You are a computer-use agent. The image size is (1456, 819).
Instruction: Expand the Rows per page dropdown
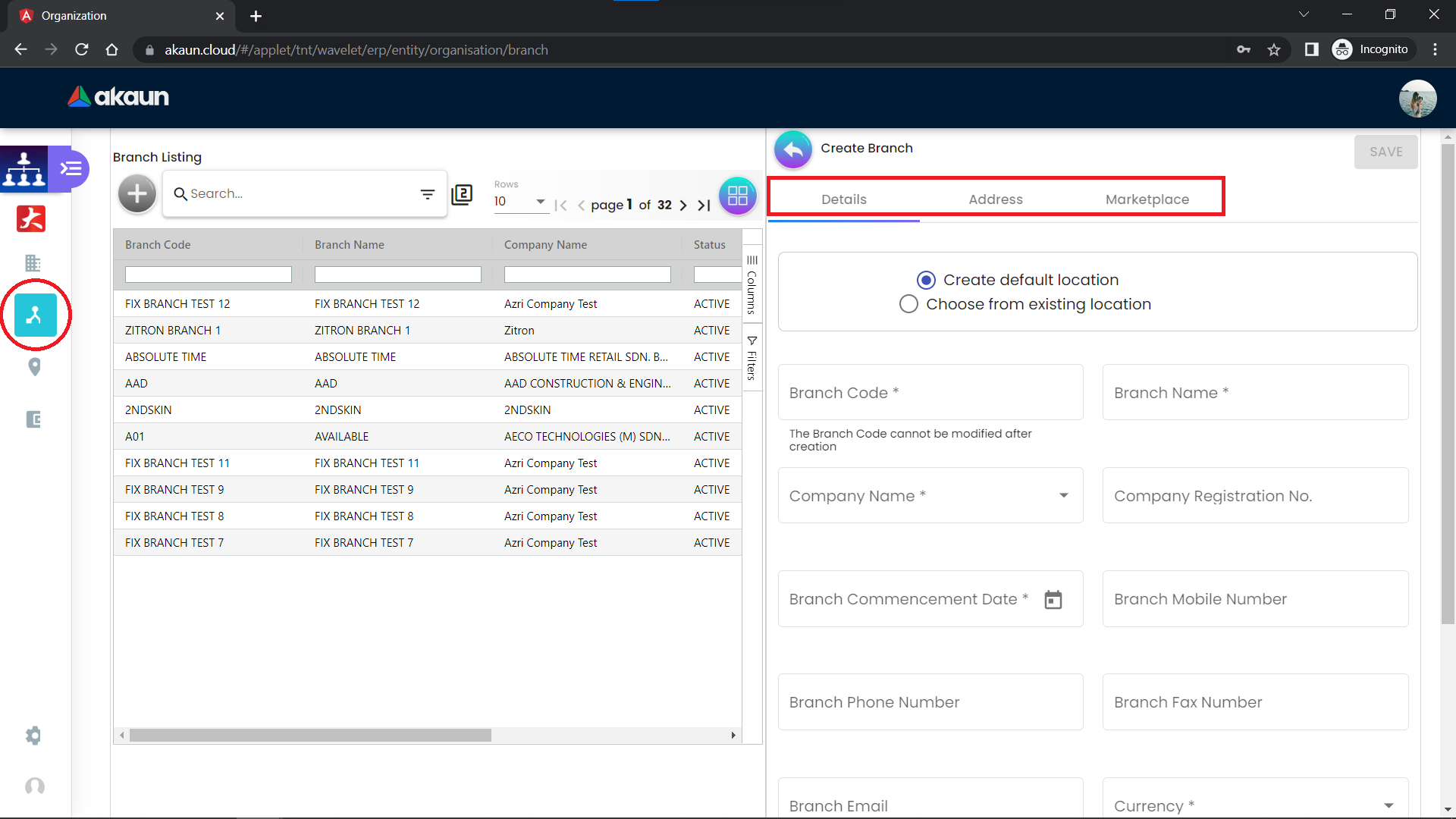[540, 202]
